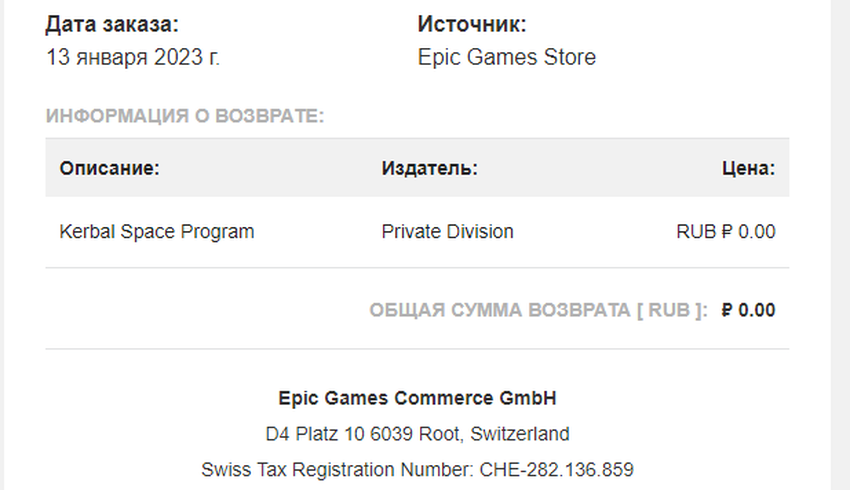Image resolution: width=850 pixels, height=490 pixels.
Task: Click the tax number CHE-282.136.859
Action: [x=554, y=469]
